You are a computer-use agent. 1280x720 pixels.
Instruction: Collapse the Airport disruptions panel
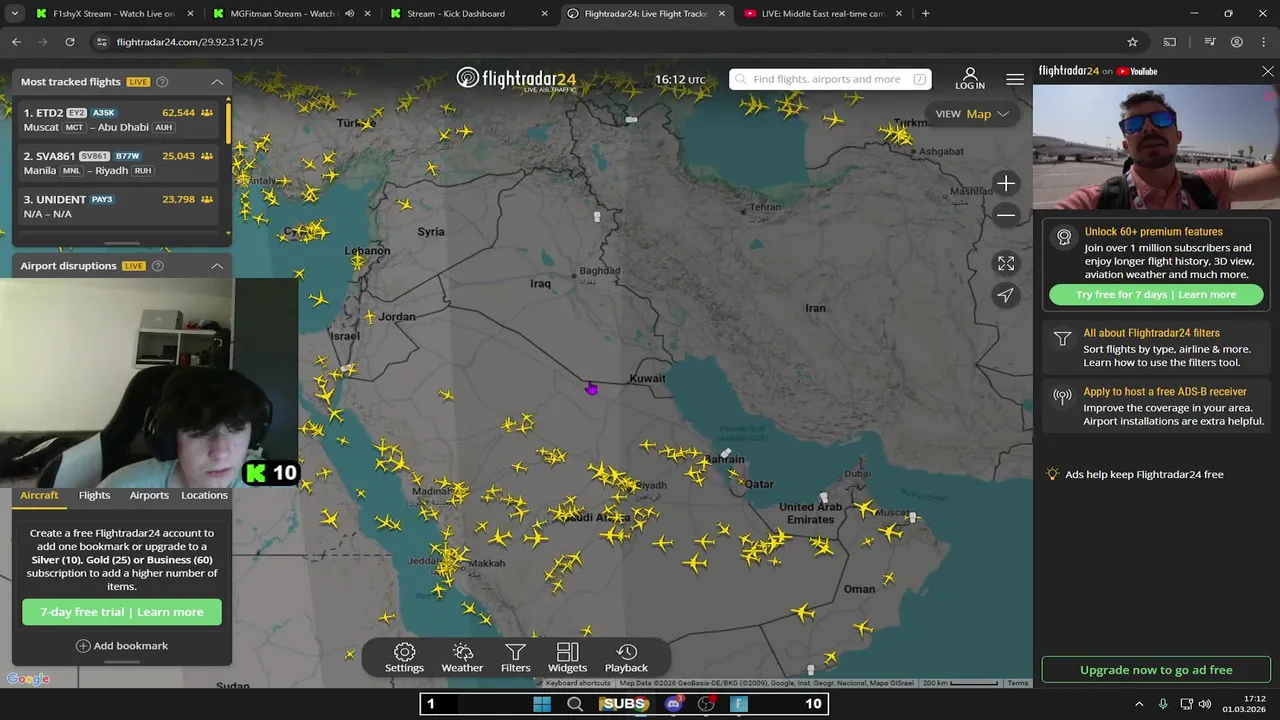[x=217, y=266]
